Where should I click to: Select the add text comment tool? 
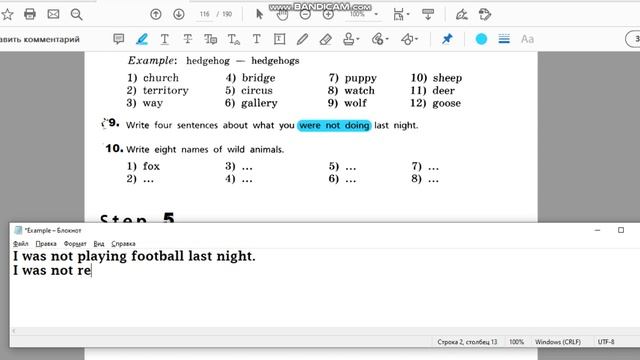click(256, 39)
